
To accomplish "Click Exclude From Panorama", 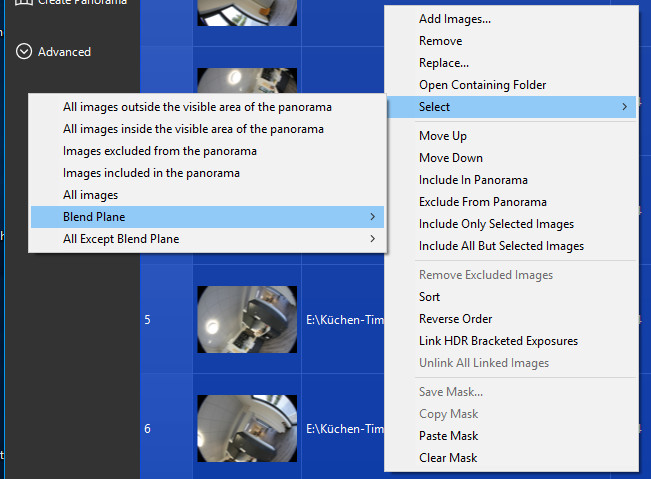I will pos(482,202).
